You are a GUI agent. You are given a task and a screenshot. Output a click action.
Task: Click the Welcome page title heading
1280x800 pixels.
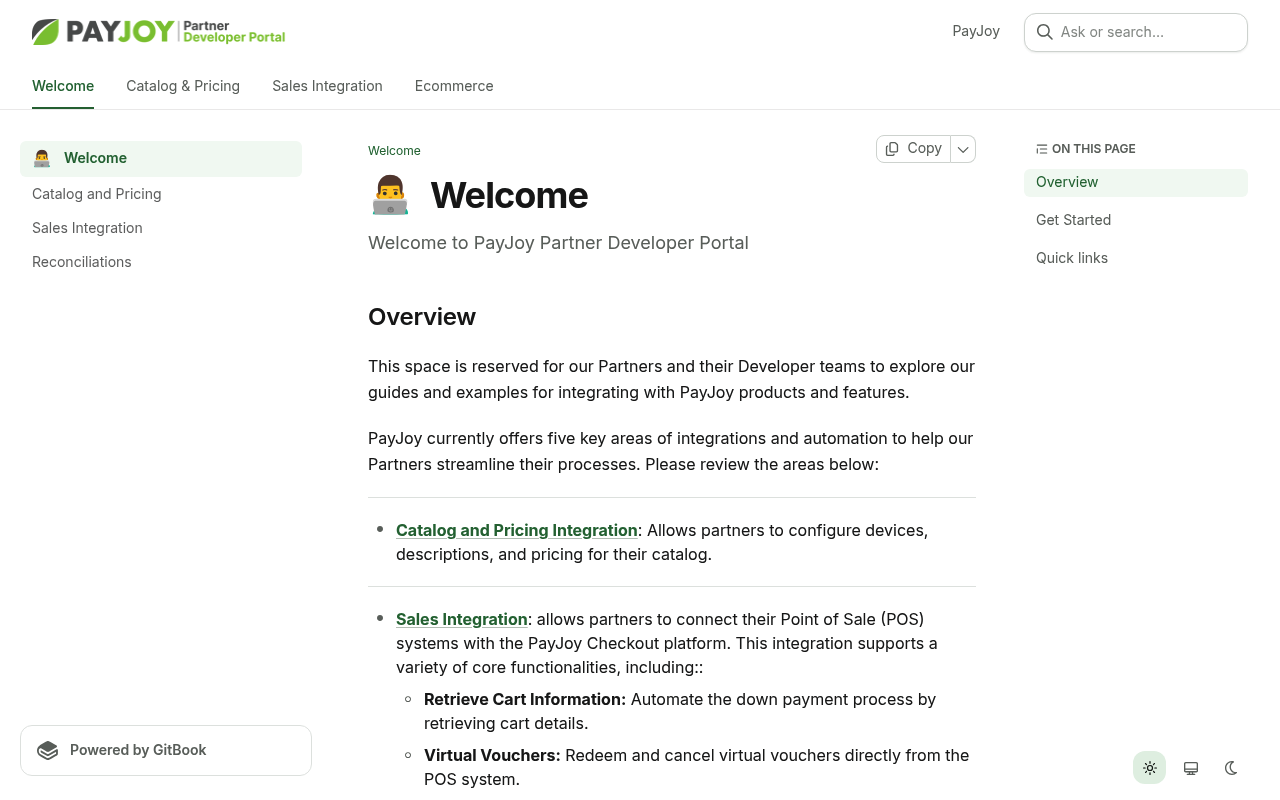click(509, 195)
